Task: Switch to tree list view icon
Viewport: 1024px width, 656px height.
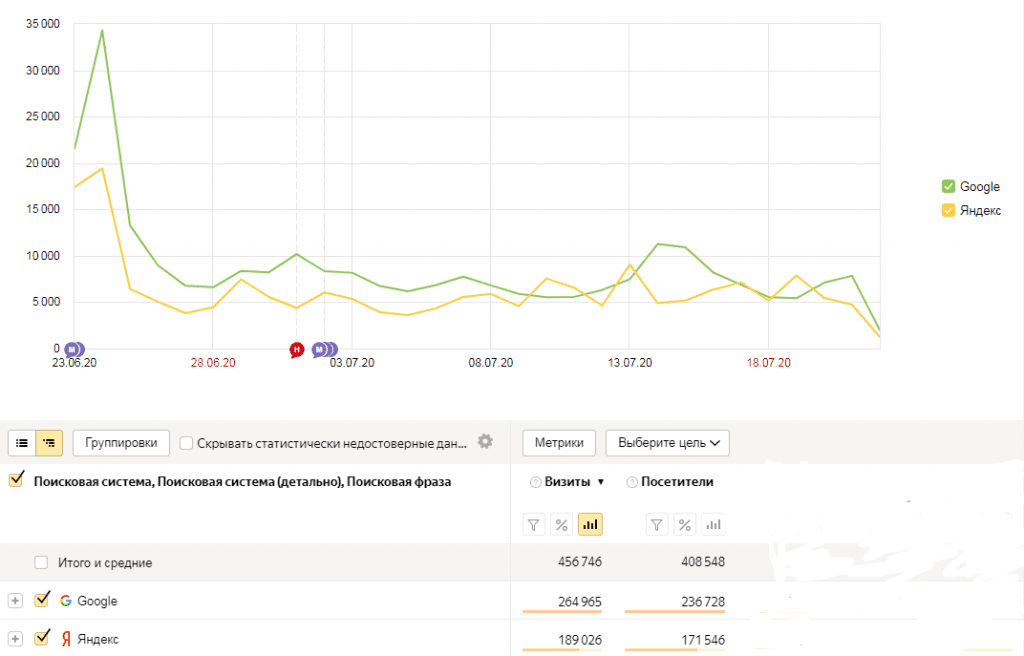Action: click(49, 443)
